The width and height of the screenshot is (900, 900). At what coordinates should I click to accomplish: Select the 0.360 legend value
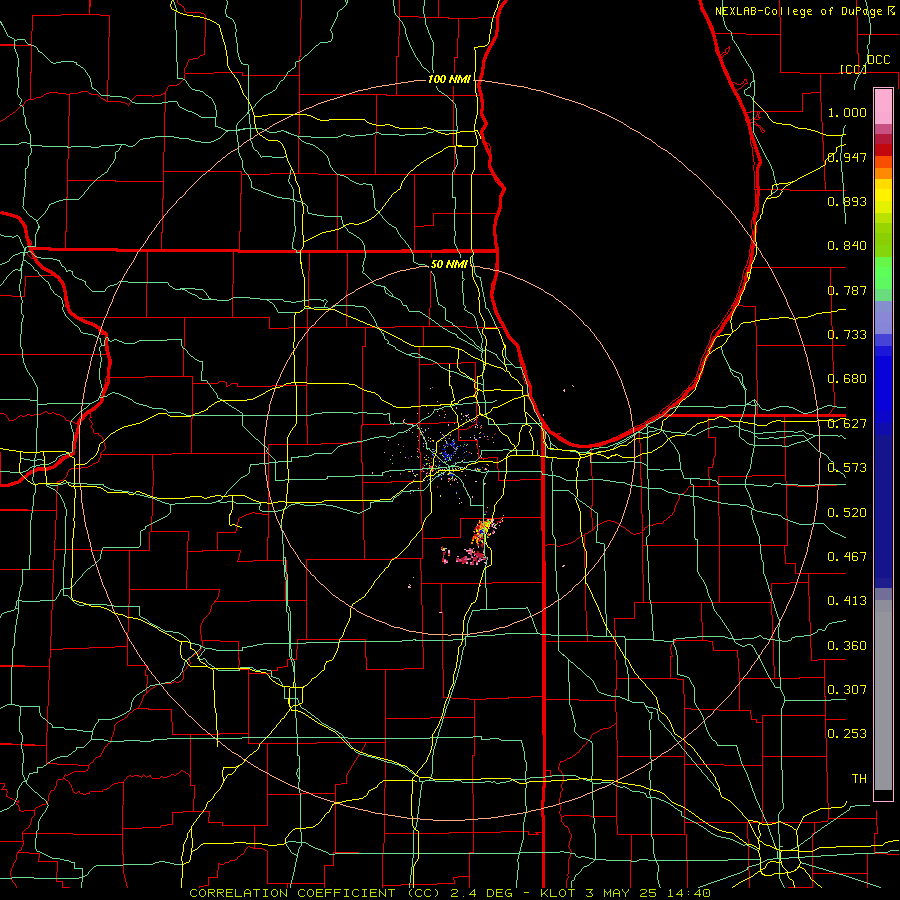[847, 646]
